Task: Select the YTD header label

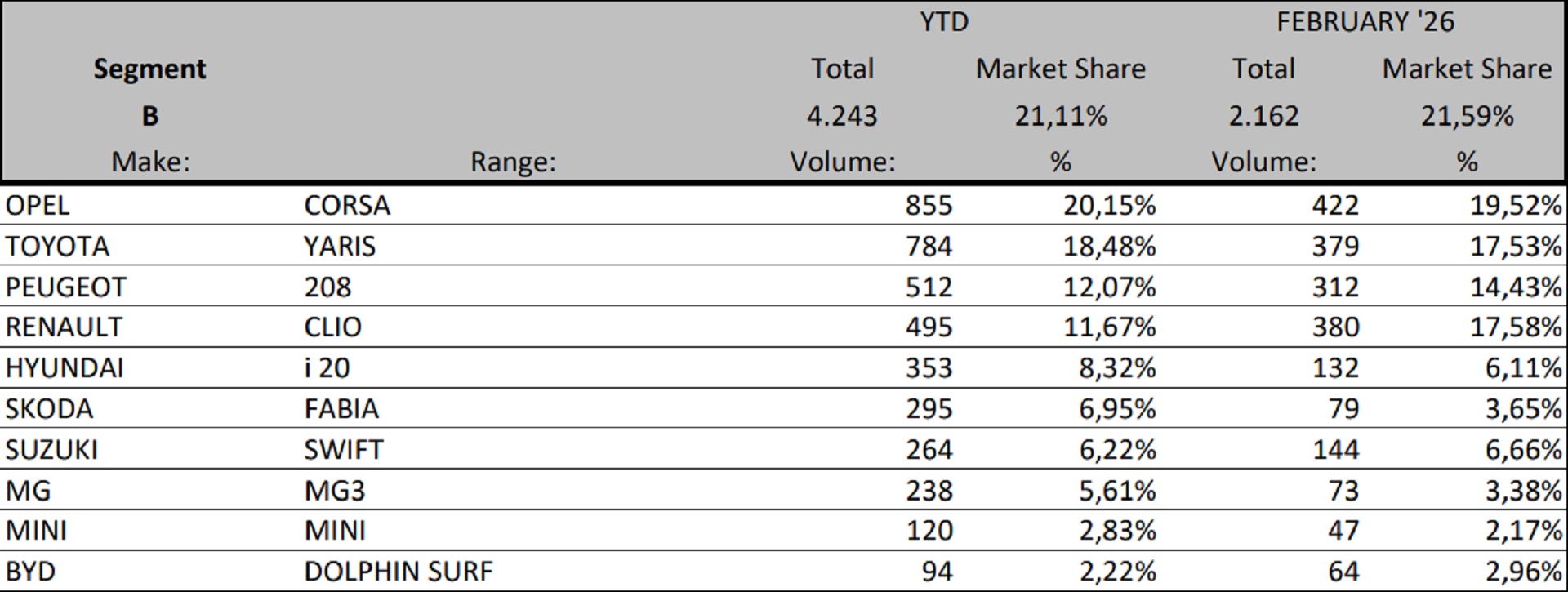Action: click(944, 21)
